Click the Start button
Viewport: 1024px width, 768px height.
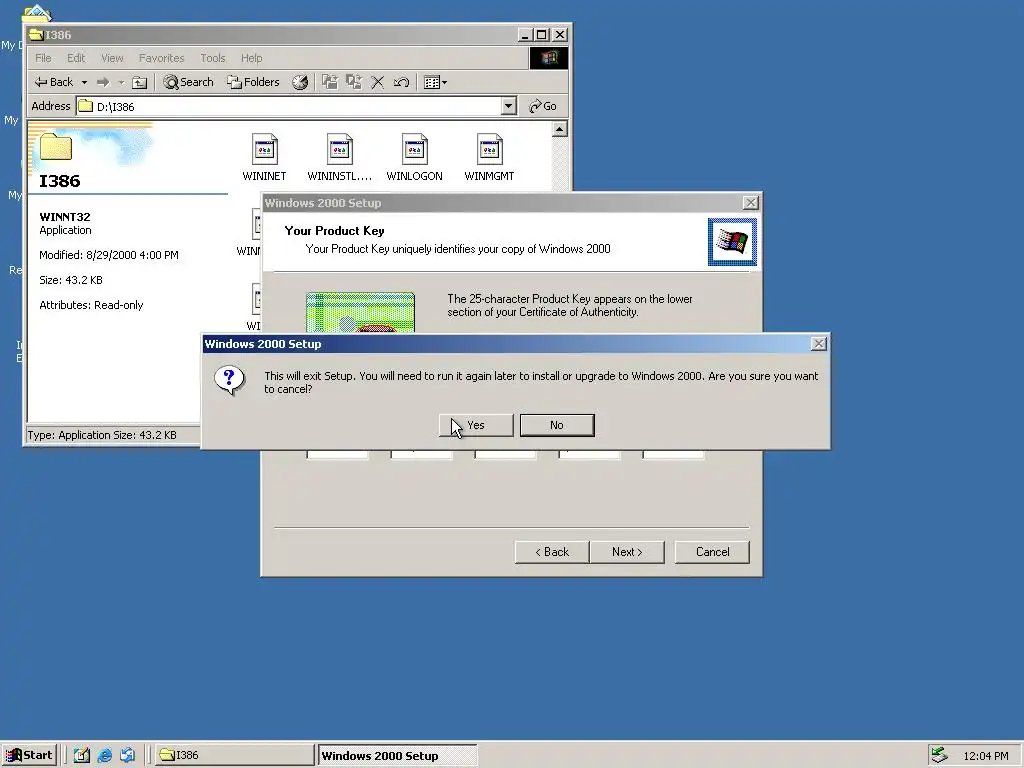29,756
